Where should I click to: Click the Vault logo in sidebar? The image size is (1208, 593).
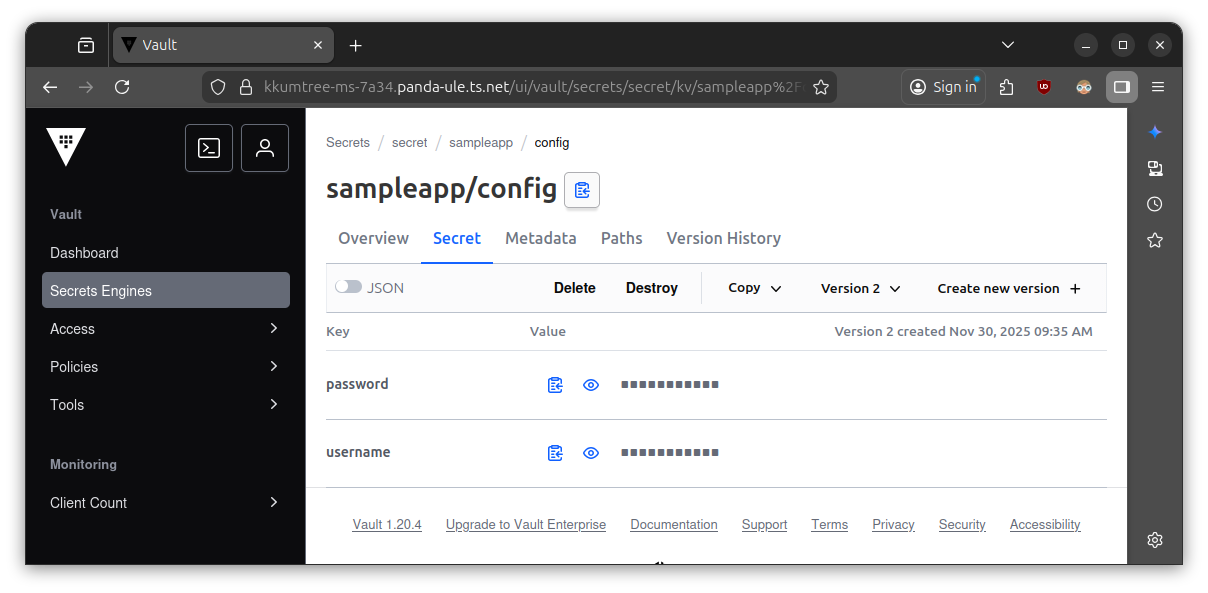tap(66, 147)
